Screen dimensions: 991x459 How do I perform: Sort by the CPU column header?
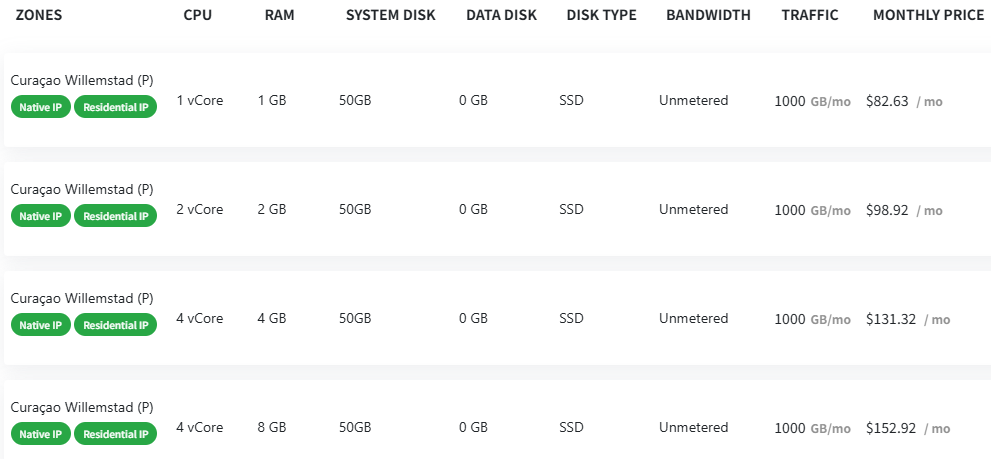[x=198, y=15]
